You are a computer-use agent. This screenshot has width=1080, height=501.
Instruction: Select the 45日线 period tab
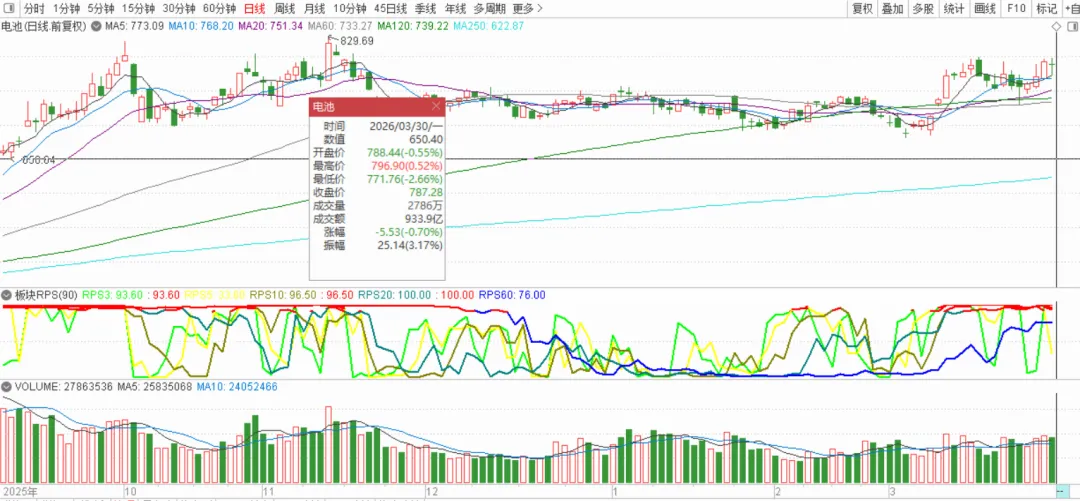[390, 9]
